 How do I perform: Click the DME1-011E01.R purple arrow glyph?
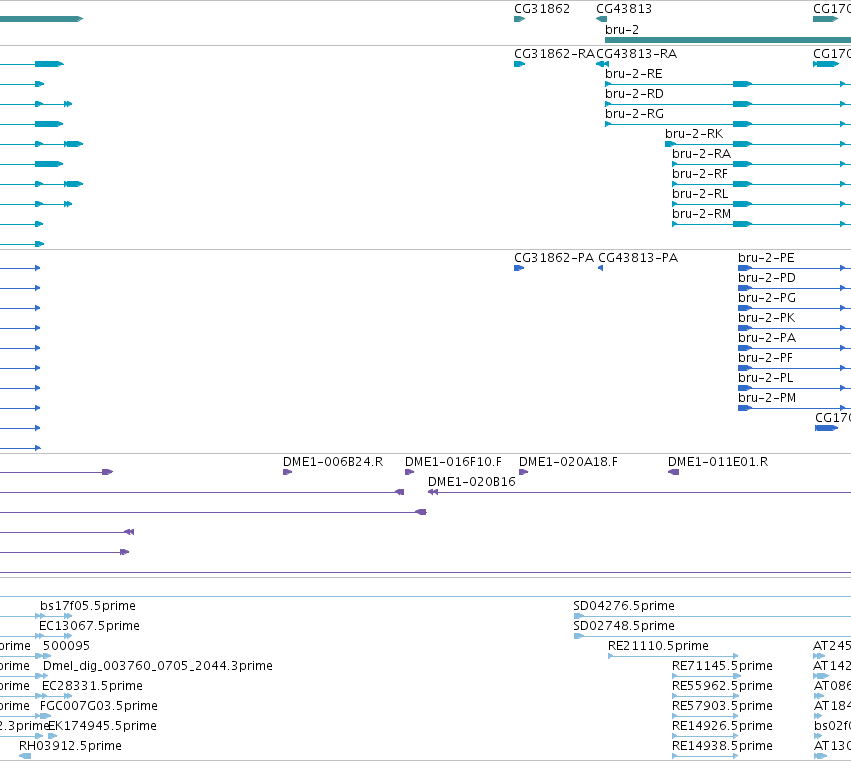(x=674, y=472)
